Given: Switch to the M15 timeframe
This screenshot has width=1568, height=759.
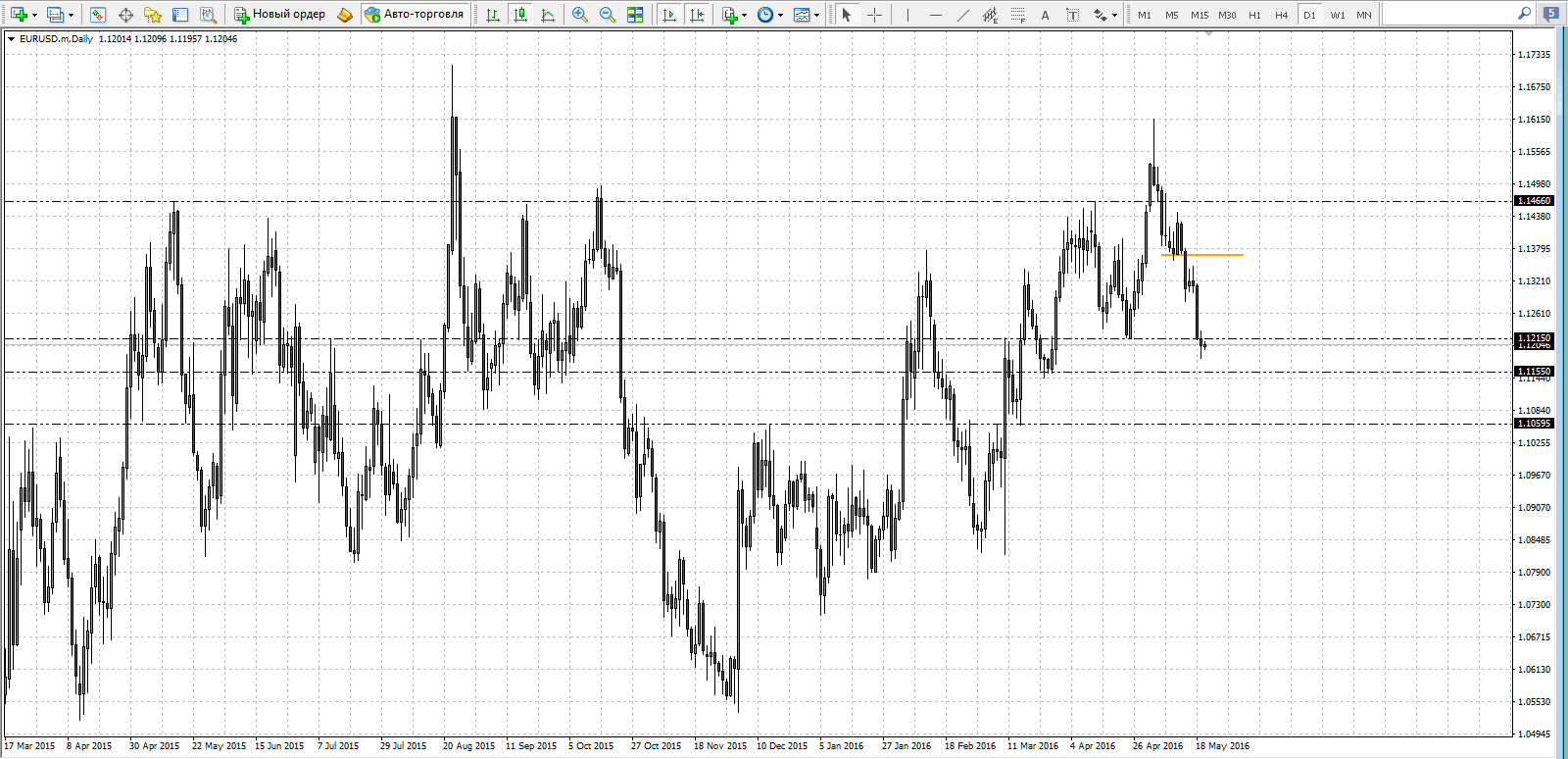Looking at the screenshot, I should tap(1200, 15).
